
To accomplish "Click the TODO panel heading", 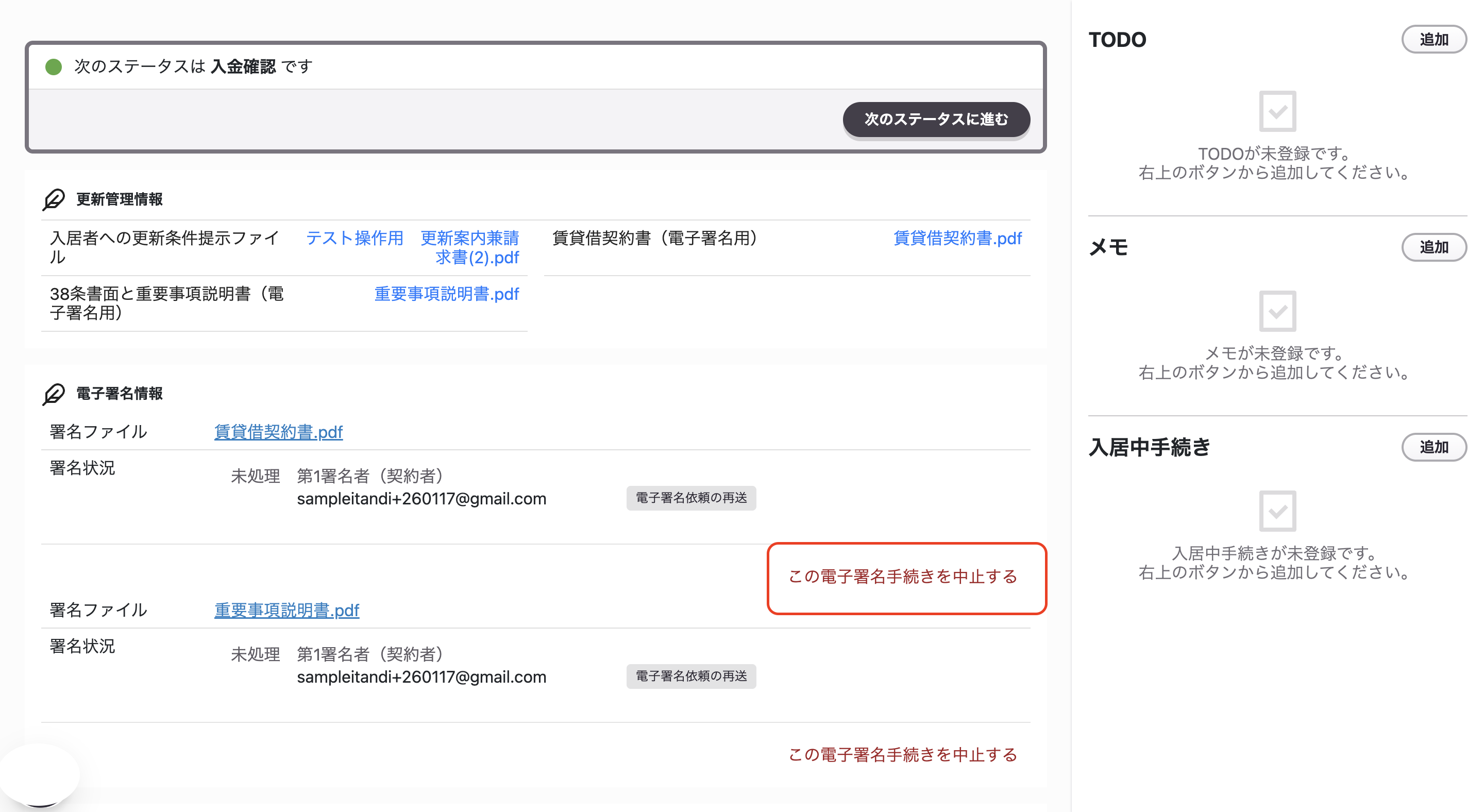I will click(1117, 40).
